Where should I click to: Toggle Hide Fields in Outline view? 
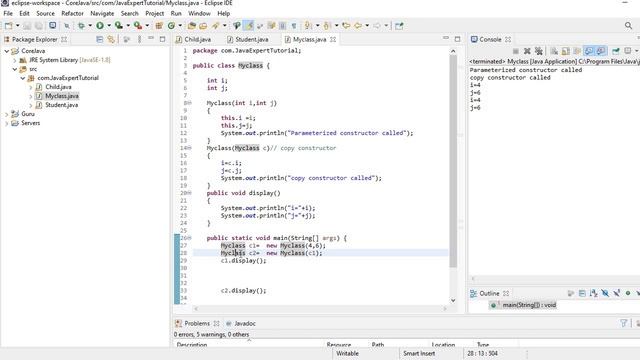(x=605, y=293)
